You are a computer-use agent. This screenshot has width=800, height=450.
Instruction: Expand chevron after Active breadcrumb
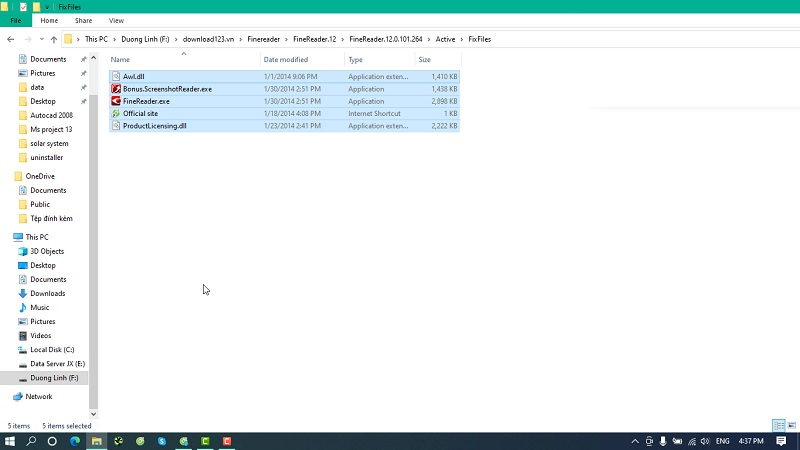tap(462, 39)
